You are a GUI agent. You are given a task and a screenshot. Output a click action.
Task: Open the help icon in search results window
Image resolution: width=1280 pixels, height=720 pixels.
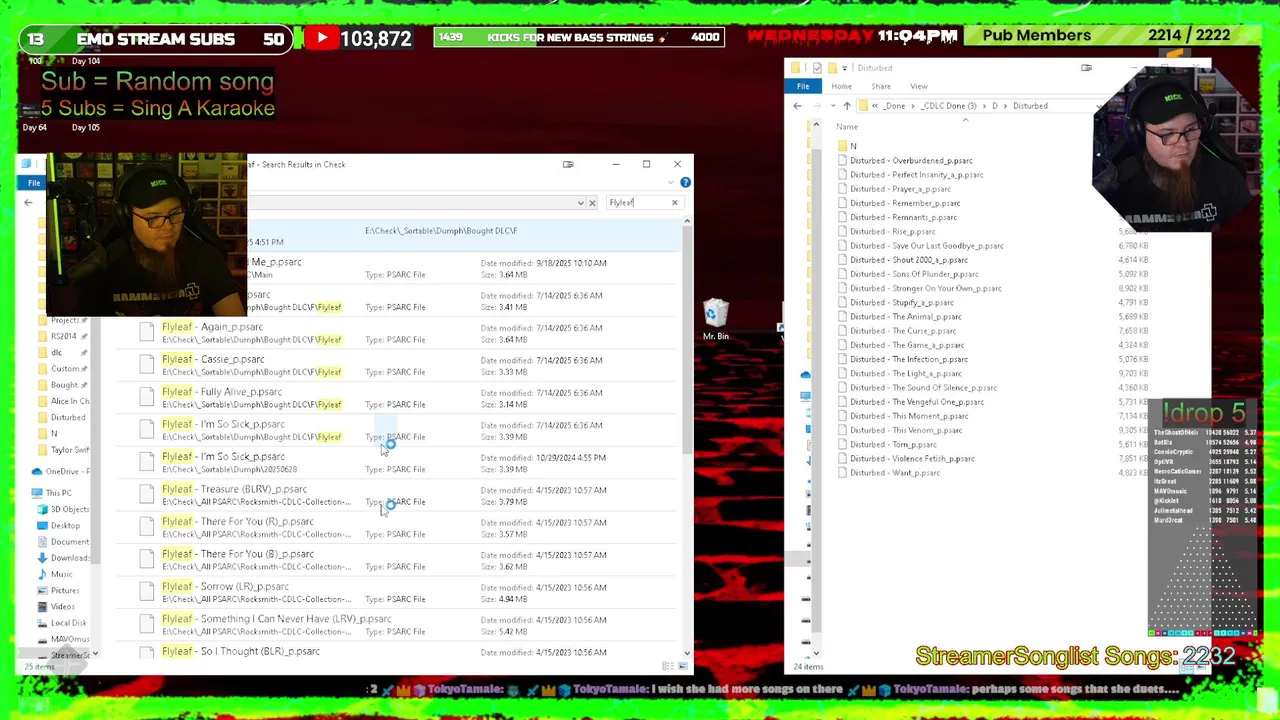tap(685, 182)
